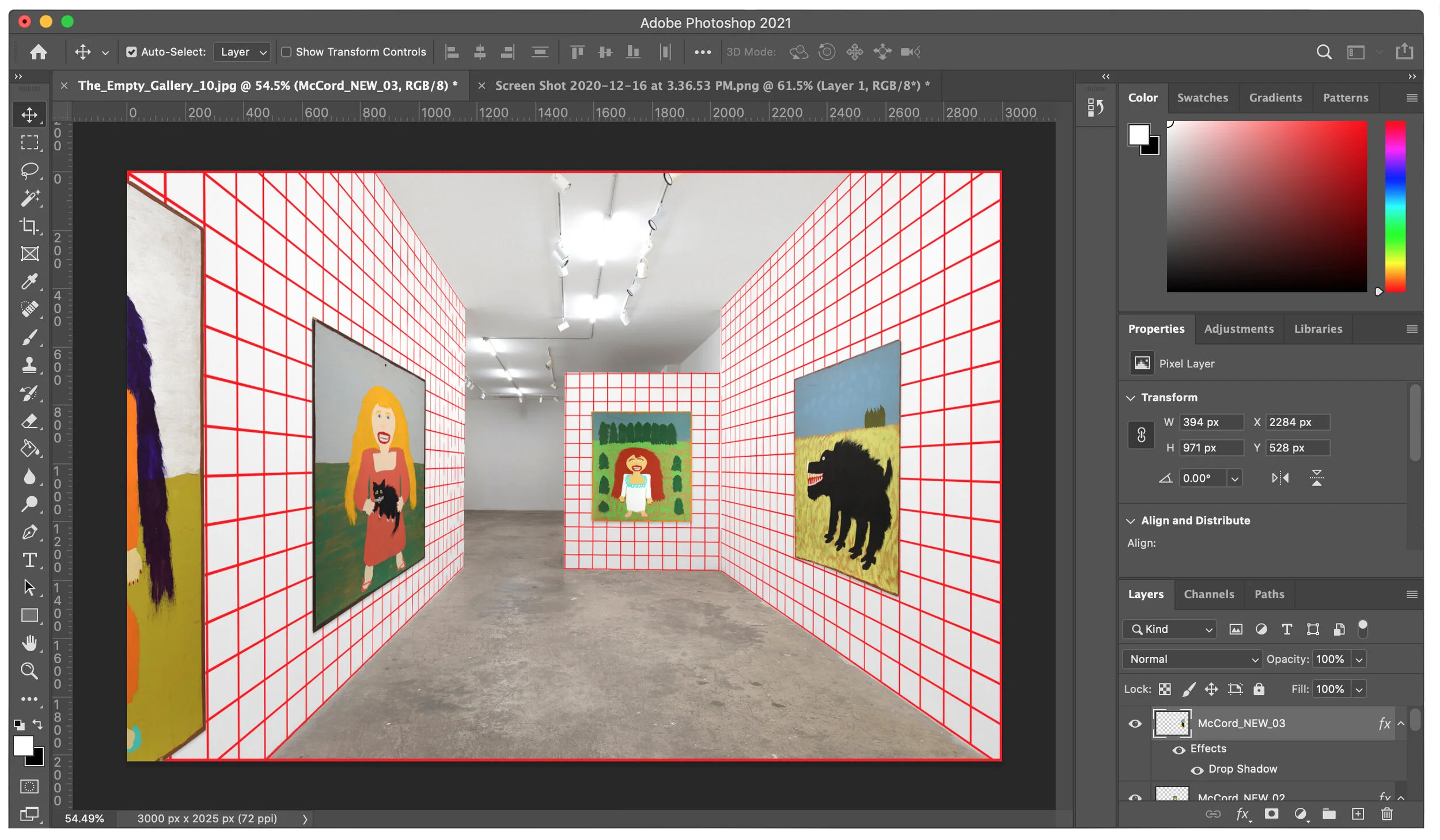Image resolution: width=1440 pixels, height=840 pixels.
Task: Open the blend mode Normal dropdown
Action: 1192,659
